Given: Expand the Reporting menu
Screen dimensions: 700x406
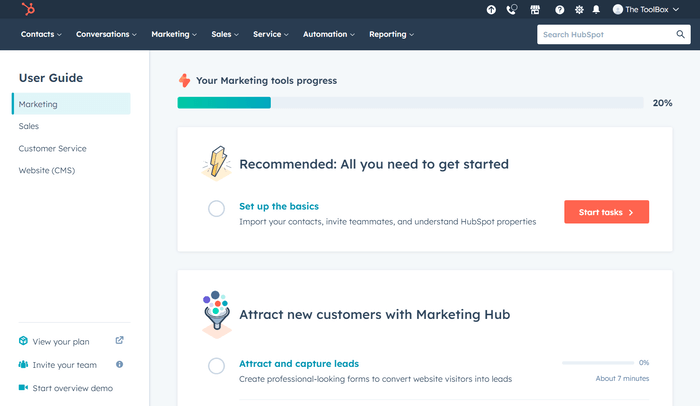Looking at the screenshot, I should 391,34.
